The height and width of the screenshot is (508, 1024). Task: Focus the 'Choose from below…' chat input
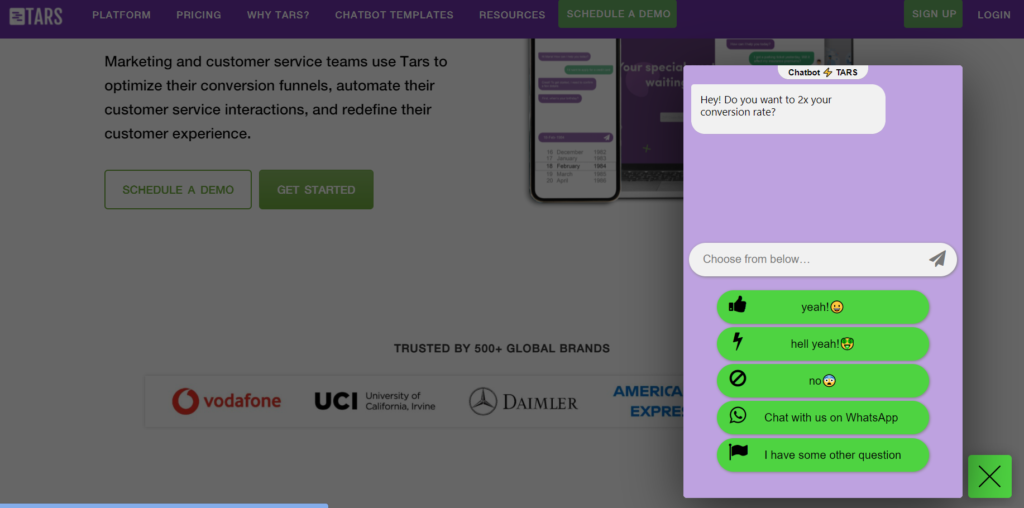coord(823,259)
